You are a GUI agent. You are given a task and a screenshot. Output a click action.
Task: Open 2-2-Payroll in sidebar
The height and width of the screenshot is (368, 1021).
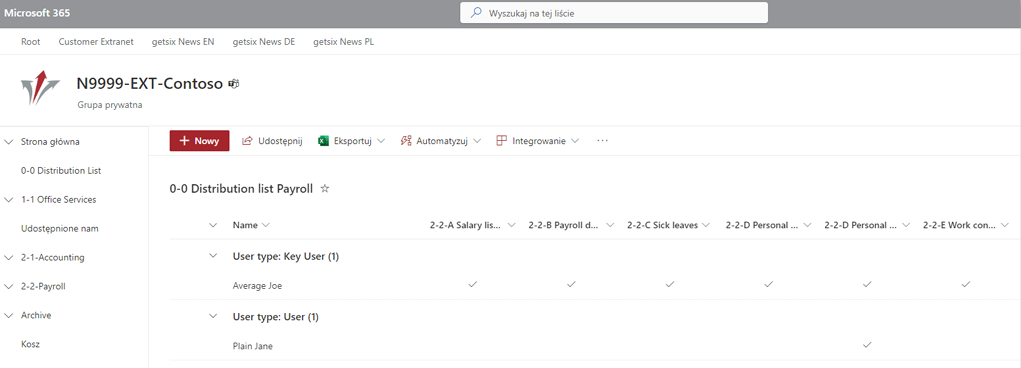(44, 287)
